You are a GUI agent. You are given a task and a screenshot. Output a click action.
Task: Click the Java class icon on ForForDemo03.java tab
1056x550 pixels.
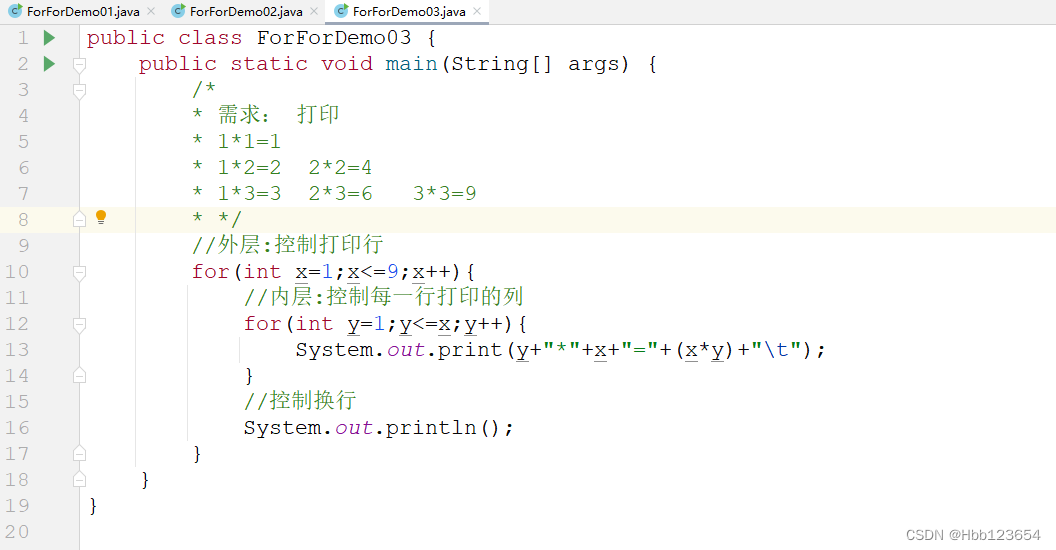point(341,11)
